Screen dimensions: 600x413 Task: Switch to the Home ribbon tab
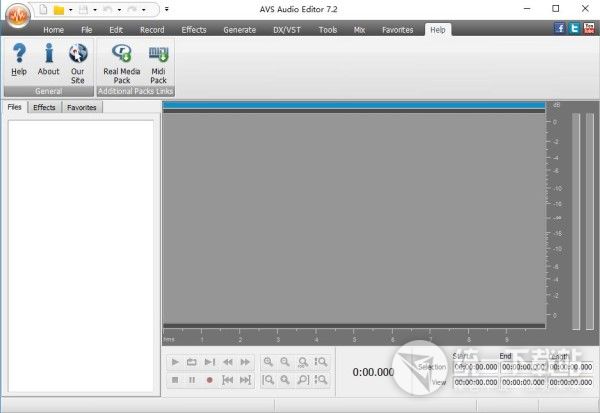click(x=53, y=29)
